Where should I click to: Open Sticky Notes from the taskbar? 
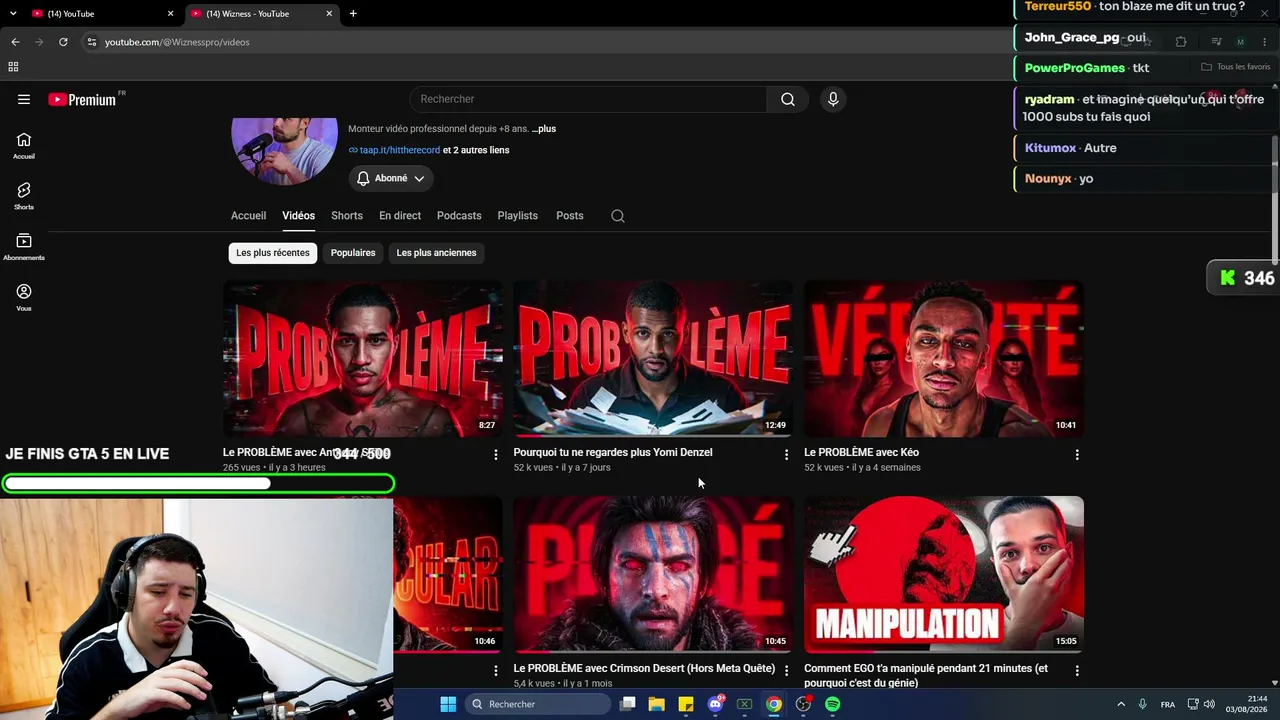(686, 704)
